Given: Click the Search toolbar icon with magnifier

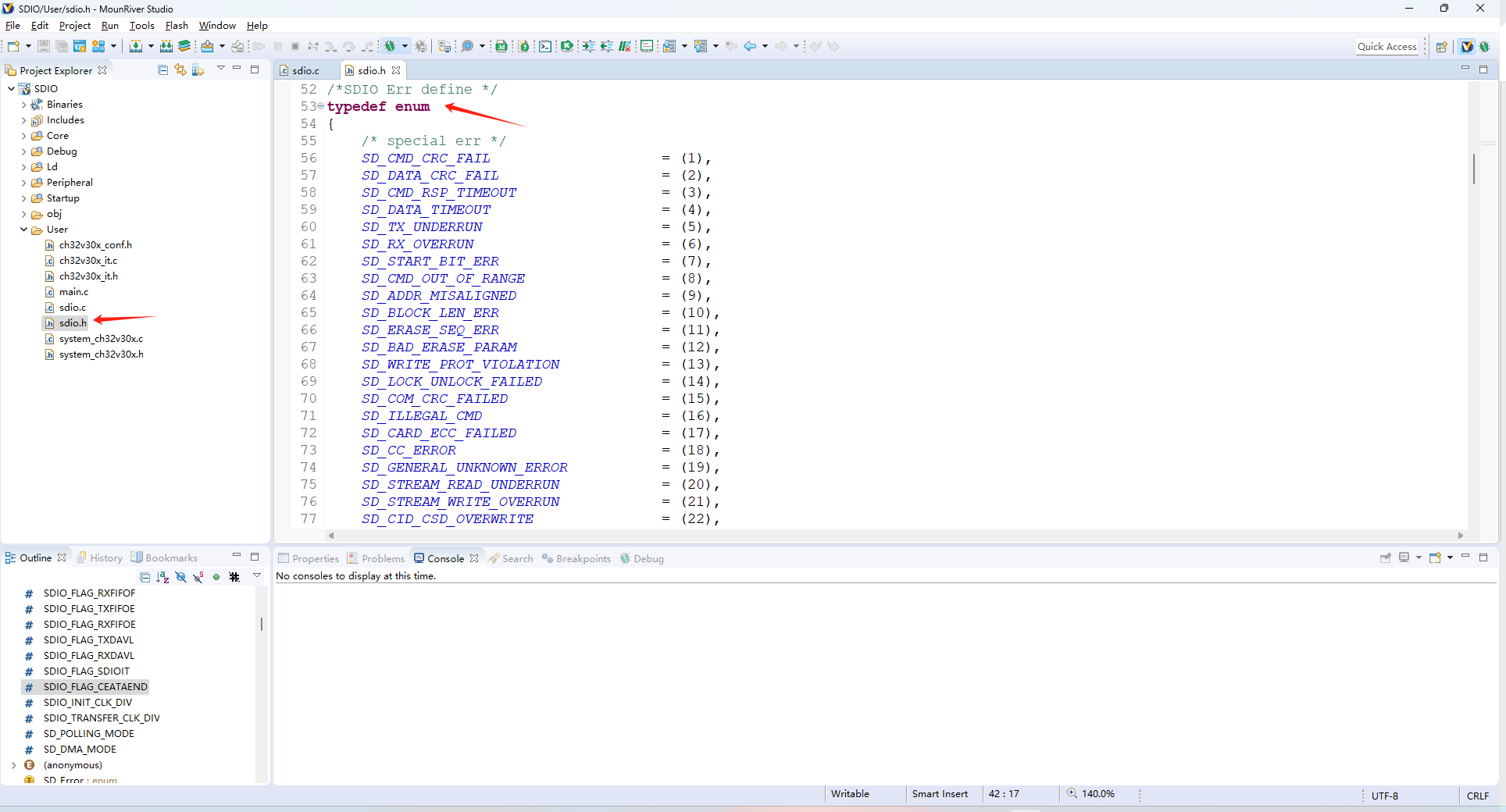Looking at the screenshot, I should coord(467,46).
